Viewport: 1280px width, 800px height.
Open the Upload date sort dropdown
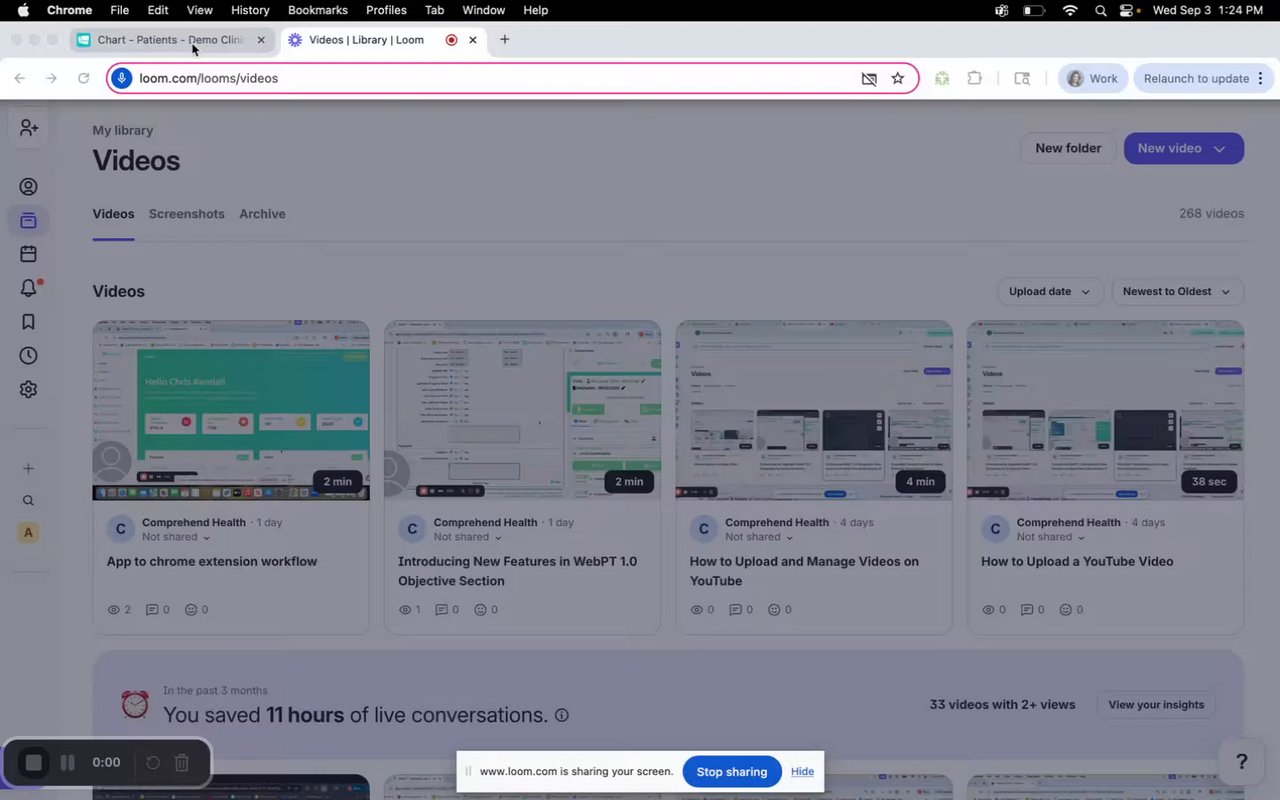[x=1050, y=292]
